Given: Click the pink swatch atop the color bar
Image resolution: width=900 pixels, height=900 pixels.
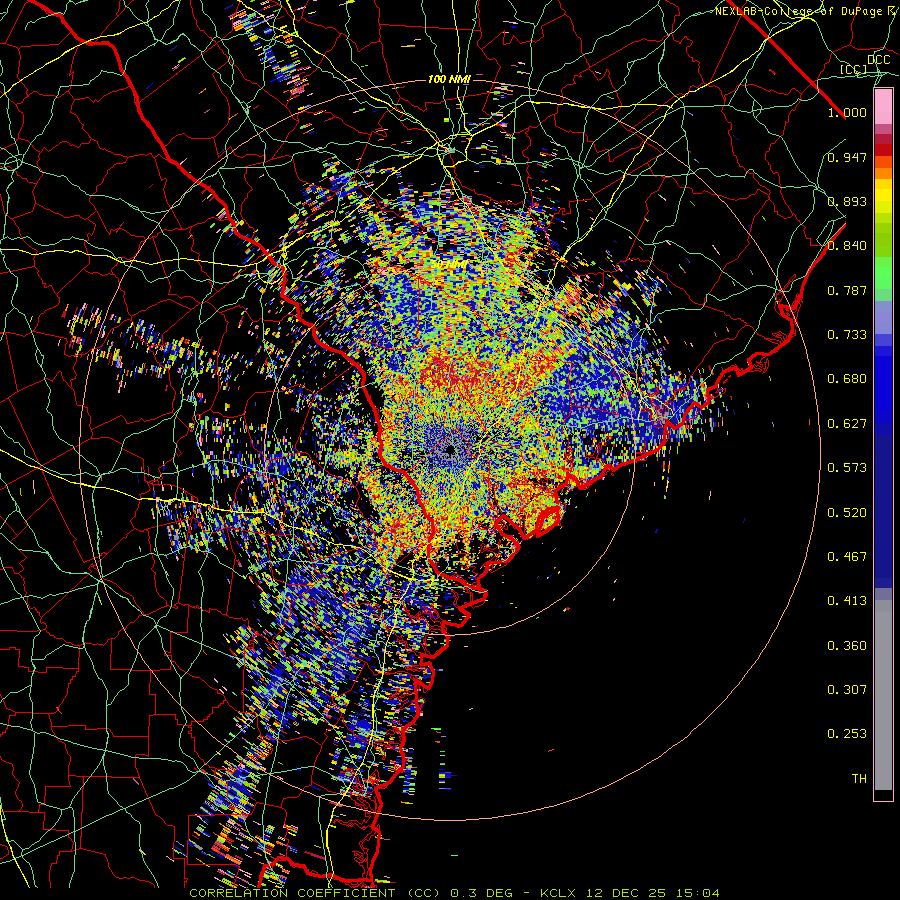Looking at the screenshot, I should [x=883, y=107].
